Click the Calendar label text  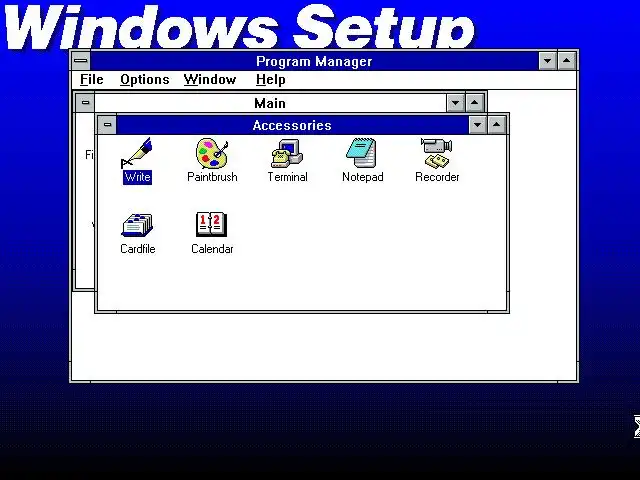click(x=212, y=249)
